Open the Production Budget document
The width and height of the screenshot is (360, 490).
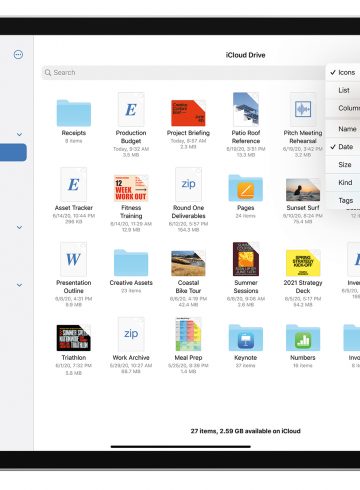(131, 109)
